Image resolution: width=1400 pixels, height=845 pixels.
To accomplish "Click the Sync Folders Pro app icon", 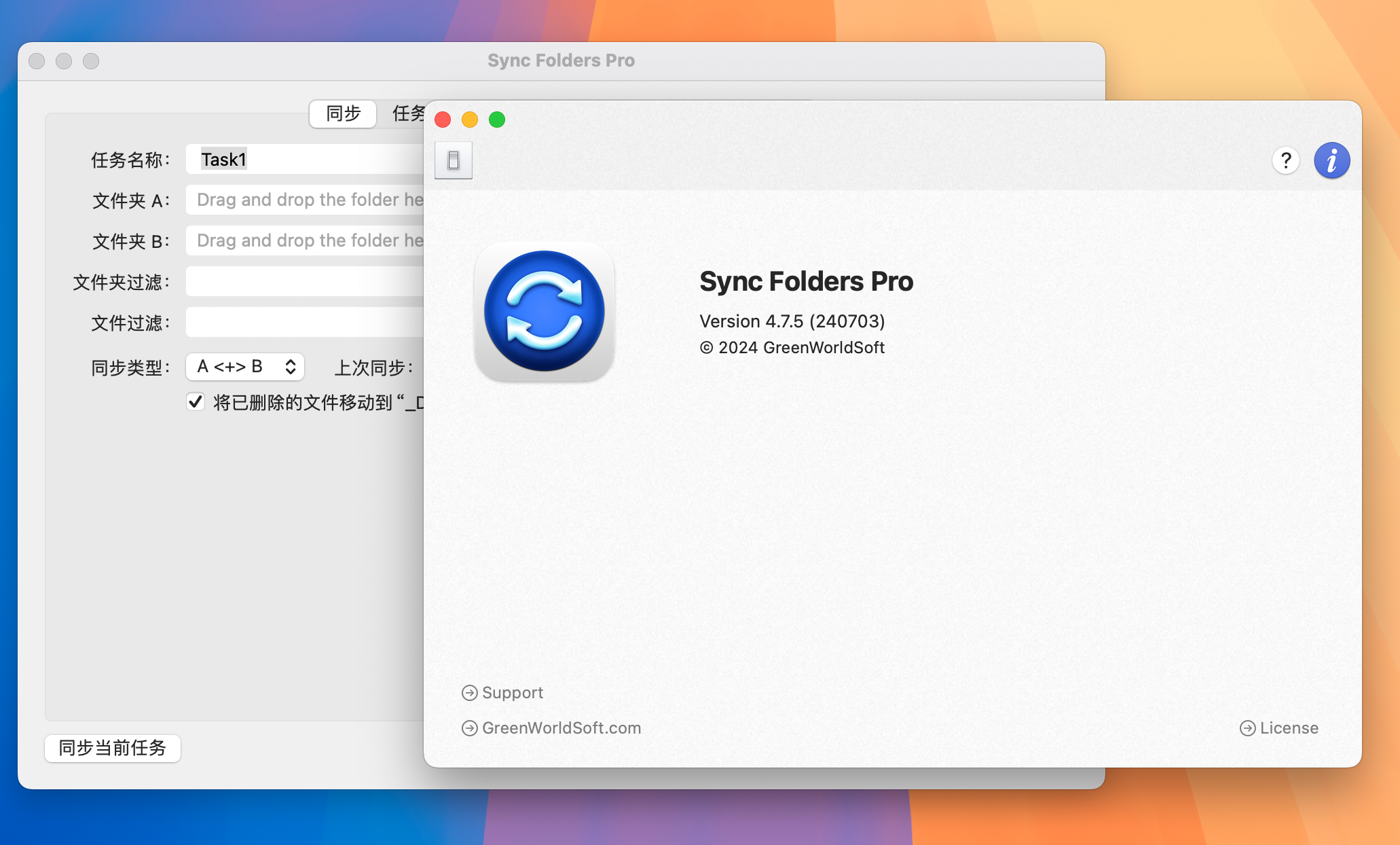I will pos(545,311).
